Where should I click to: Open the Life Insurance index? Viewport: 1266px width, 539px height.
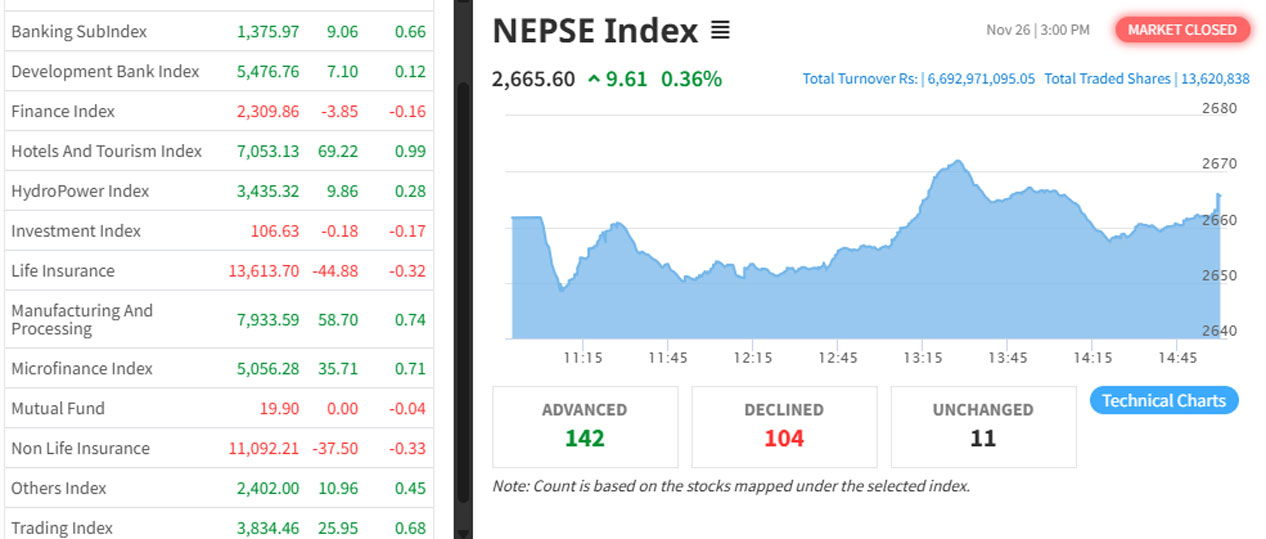pyautogui.click(x=63, y=271)
